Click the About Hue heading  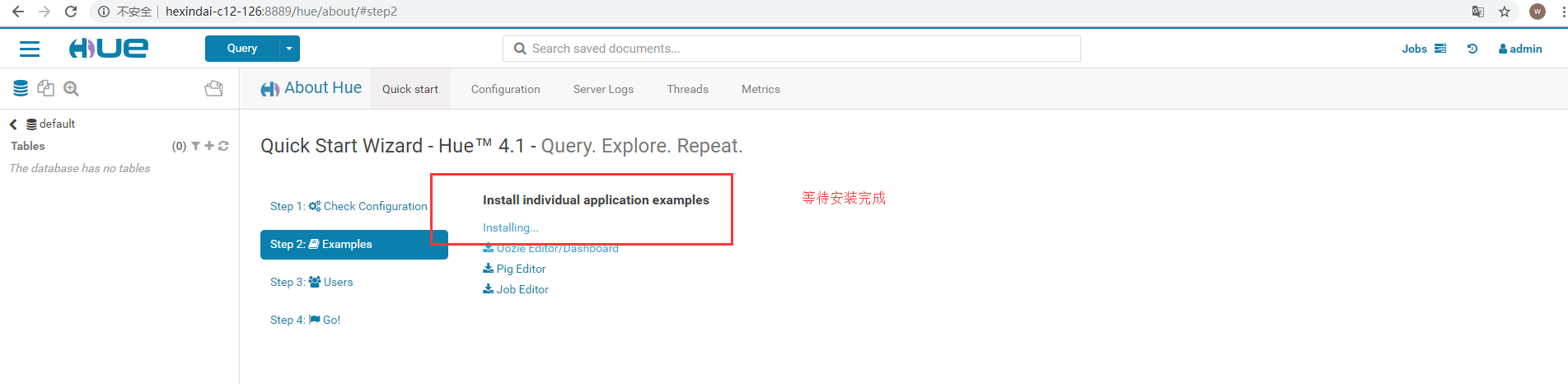pos(311,88)
